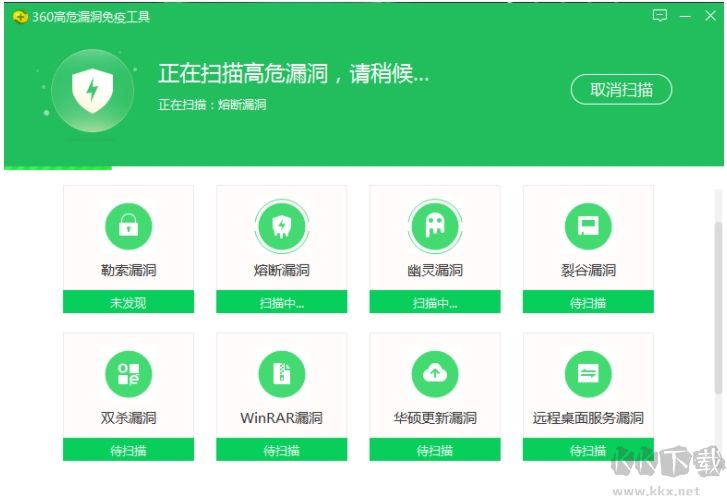Click the 远程桌面服务漏洞 label text
Viewport: 727px width, 498px height.
point(588,418)
